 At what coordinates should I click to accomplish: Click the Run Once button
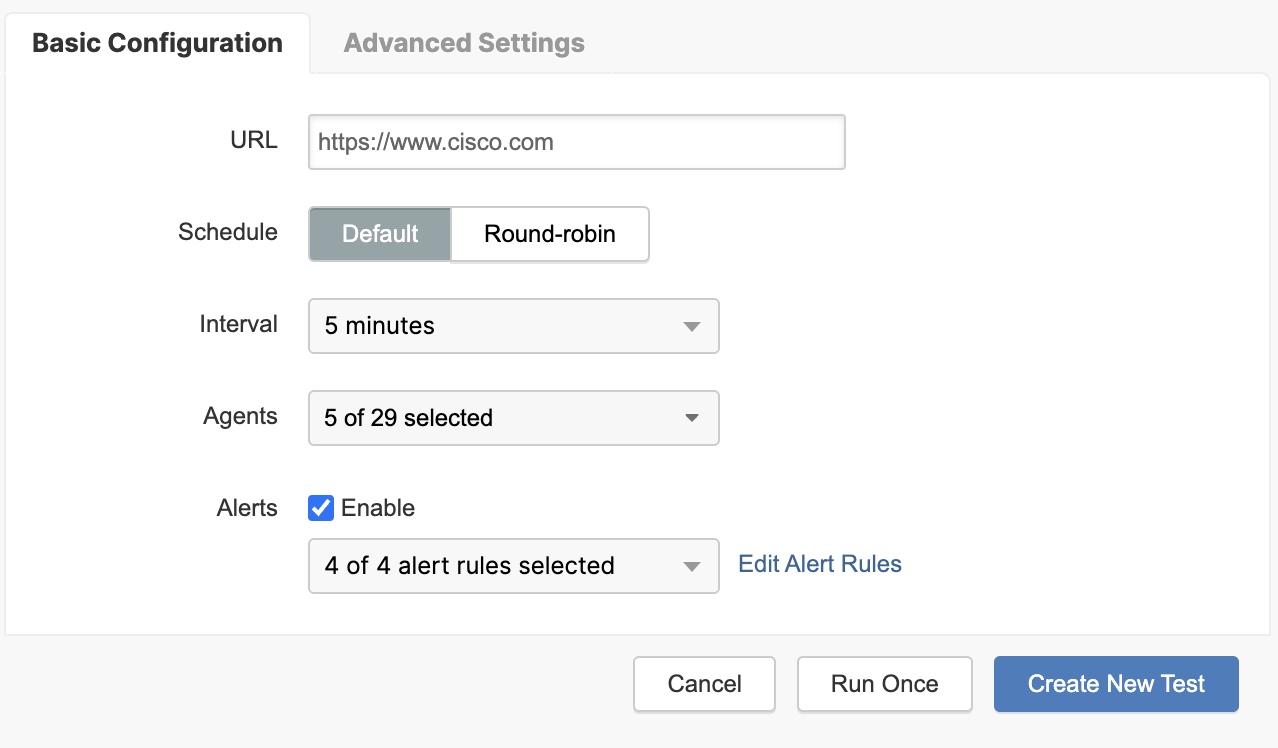tap(884, 684)
